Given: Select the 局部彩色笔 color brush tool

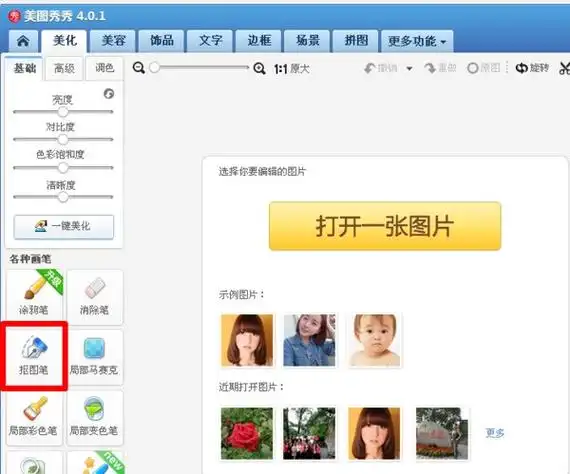Looking at the screenshot, I should tap(34, 418).
